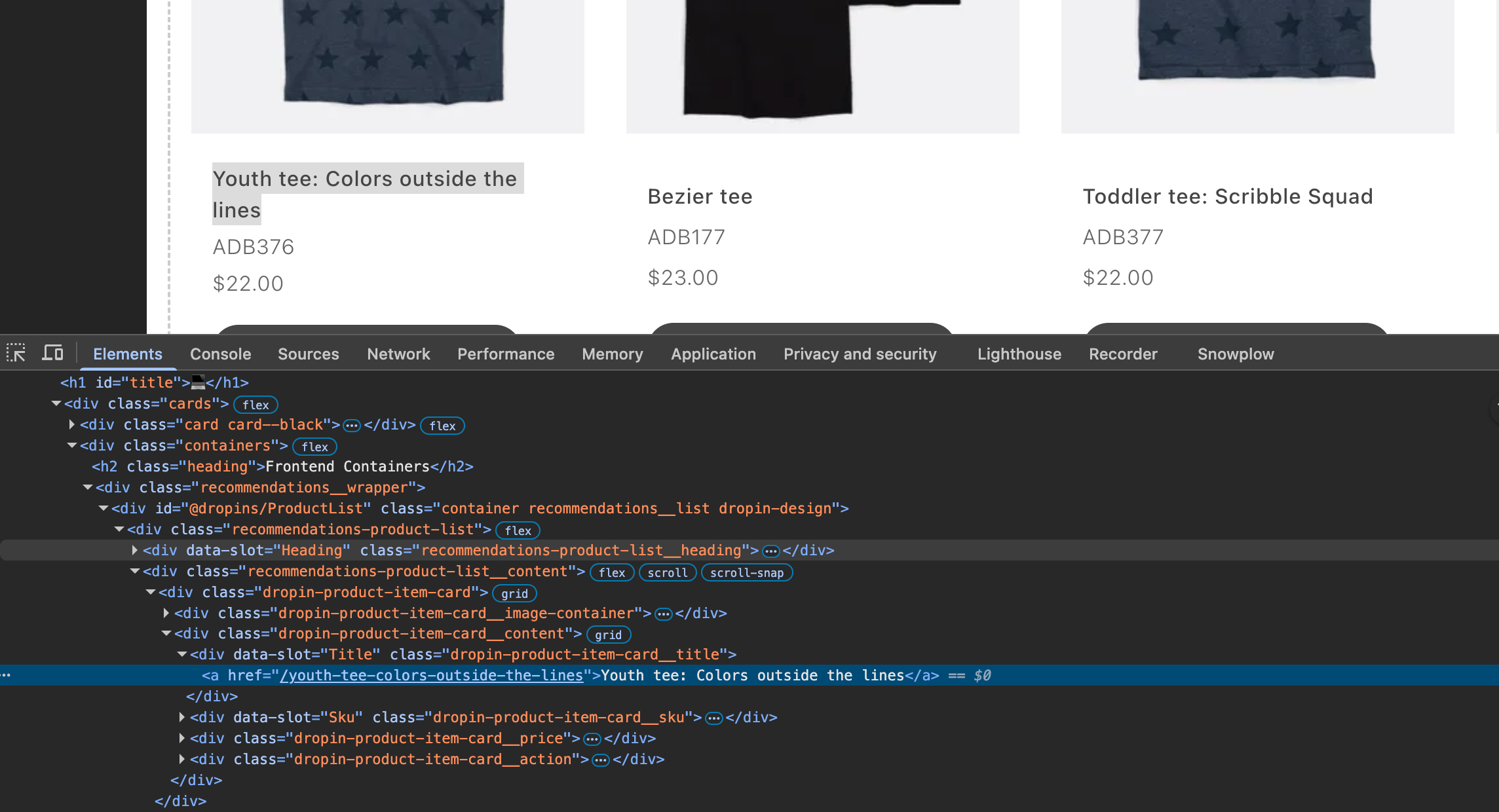Open the Bezier tee product title
This screenshot has width=1499, height=812.
click(x=700, y=196)
